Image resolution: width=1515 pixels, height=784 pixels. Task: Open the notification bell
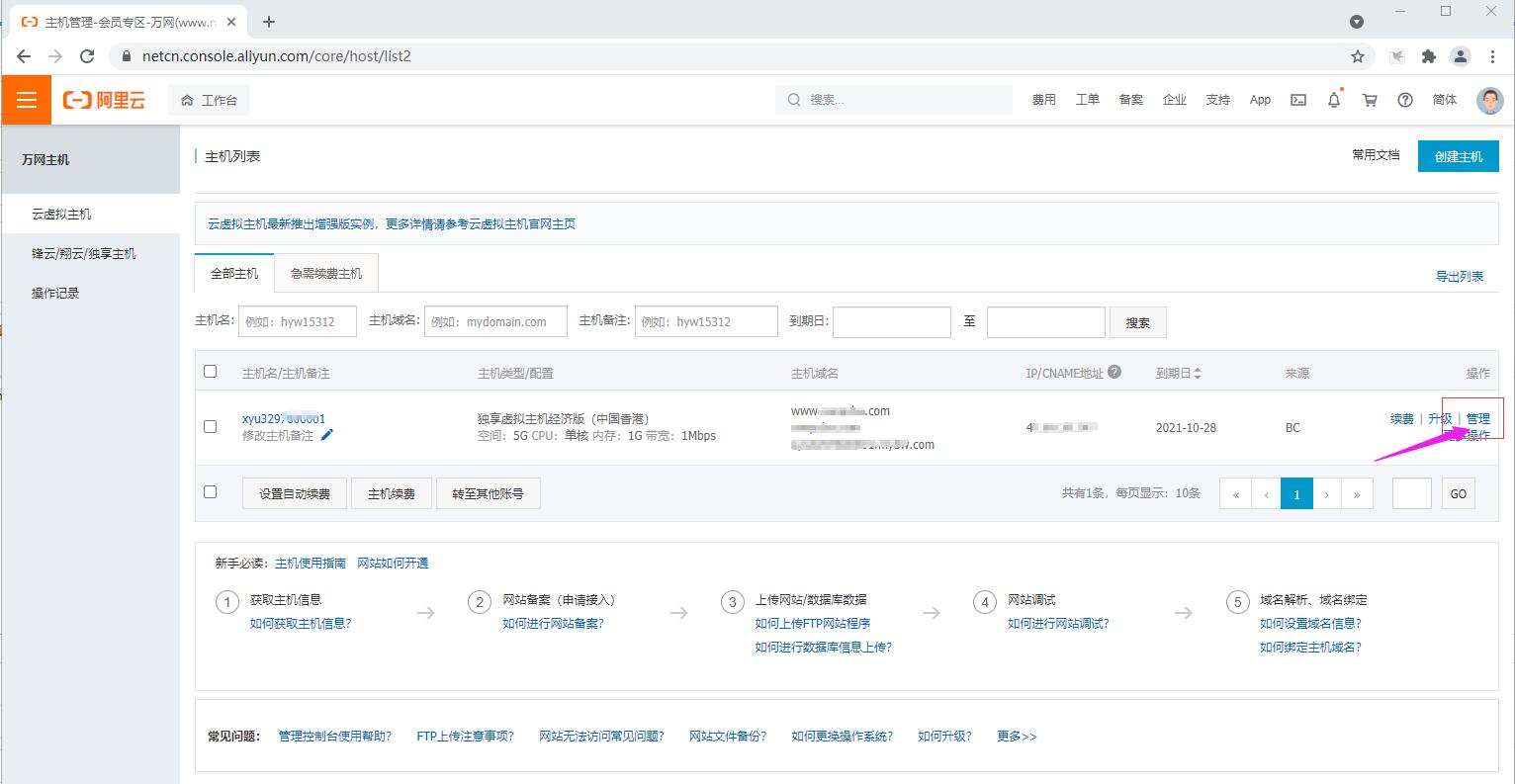[x=1334, y=100]
